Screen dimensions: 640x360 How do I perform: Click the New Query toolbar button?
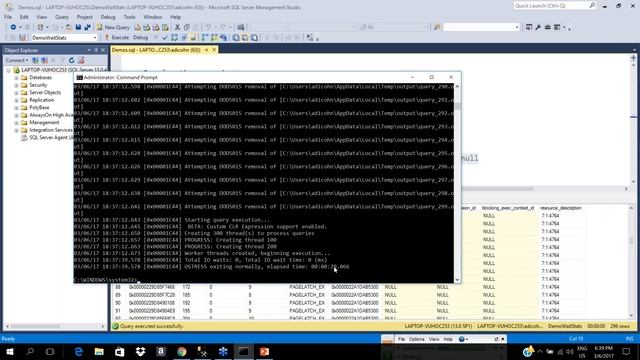113,27
